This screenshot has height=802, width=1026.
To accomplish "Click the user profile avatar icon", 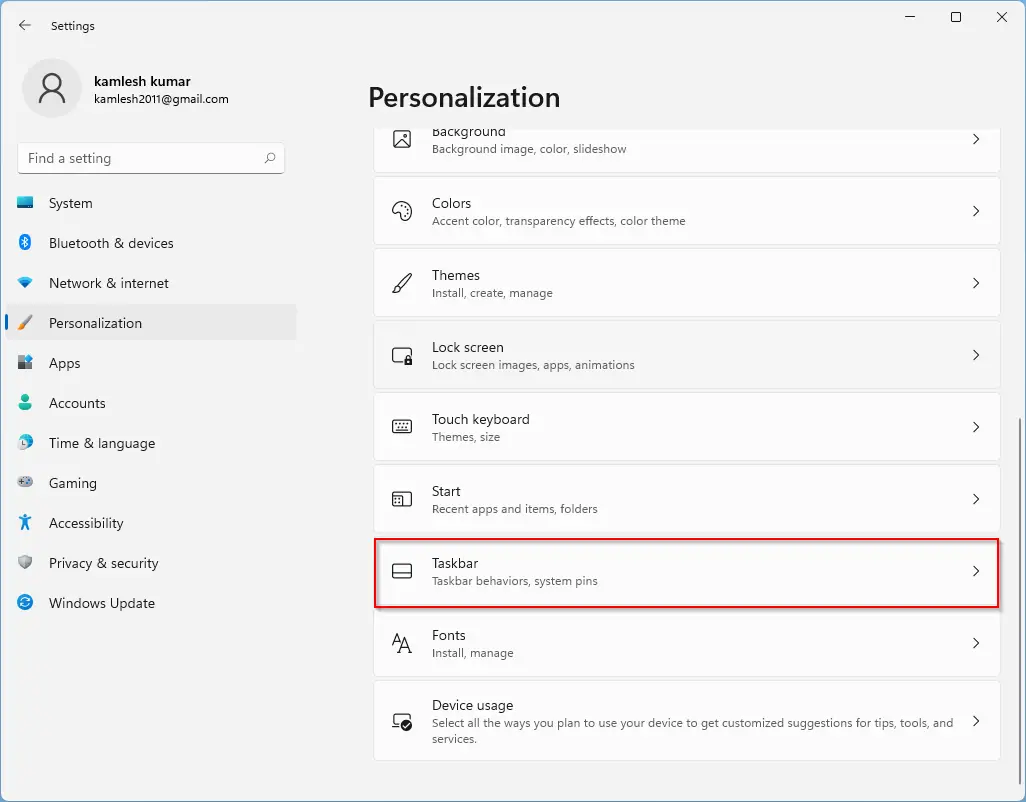I will [52, 88].
